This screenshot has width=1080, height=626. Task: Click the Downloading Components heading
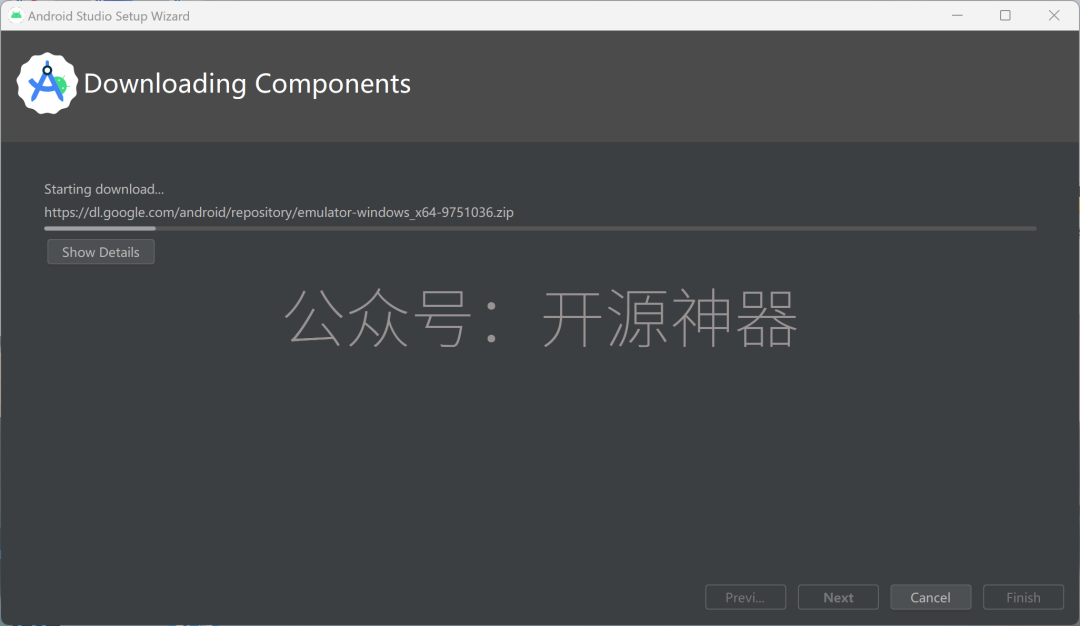tap(247, 84)
